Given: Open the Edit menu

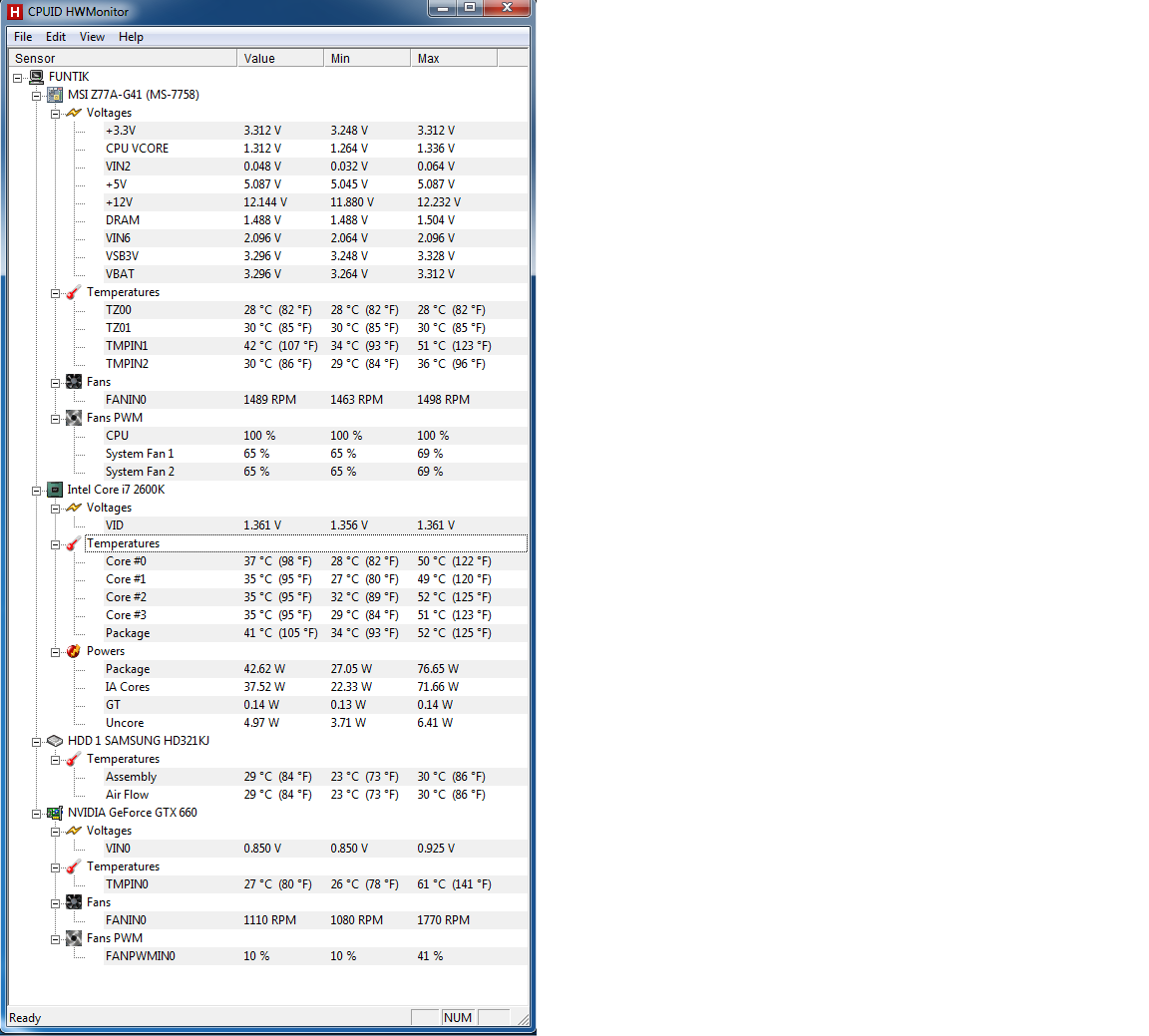Looking at the screenshot, I should (56, 37).
